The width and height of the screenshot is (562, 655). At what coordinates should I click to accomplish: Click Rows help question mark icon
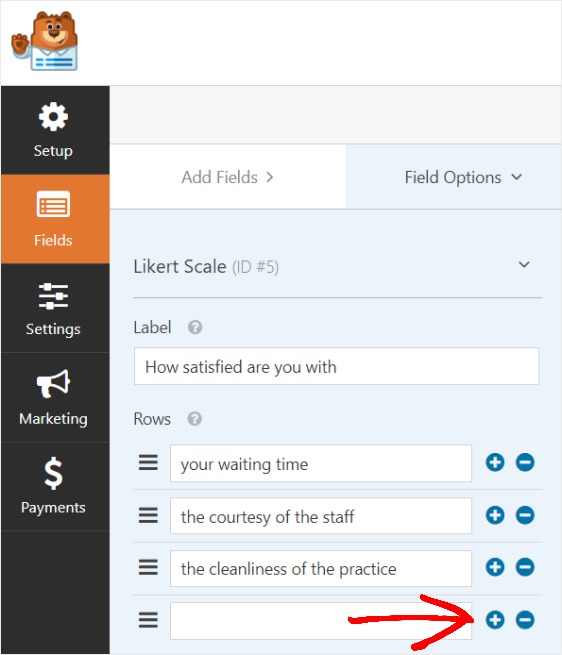[x=195, y=419]
